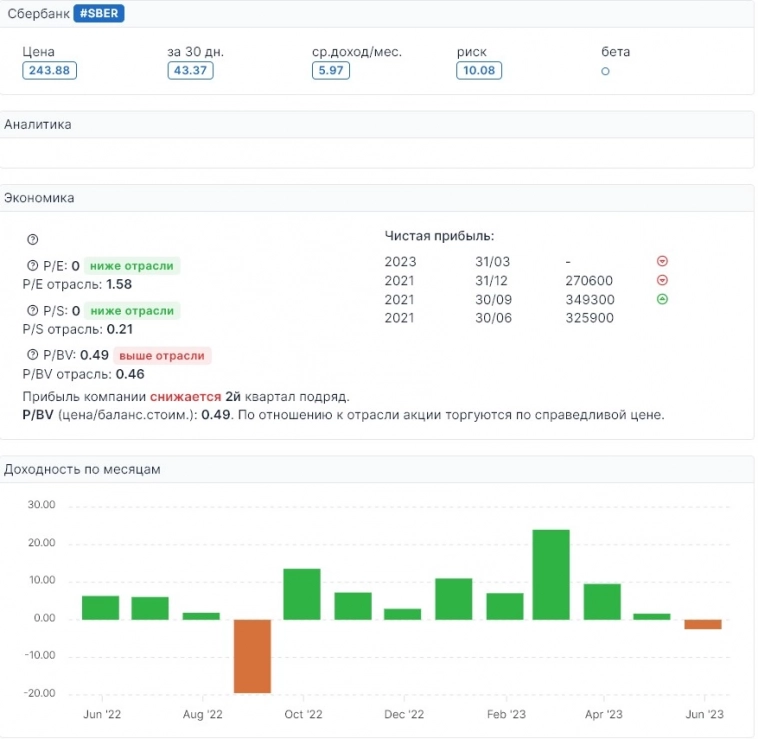
Task: Select the tallest green bar for Mar '23
Action: click(x=551, y=574)
